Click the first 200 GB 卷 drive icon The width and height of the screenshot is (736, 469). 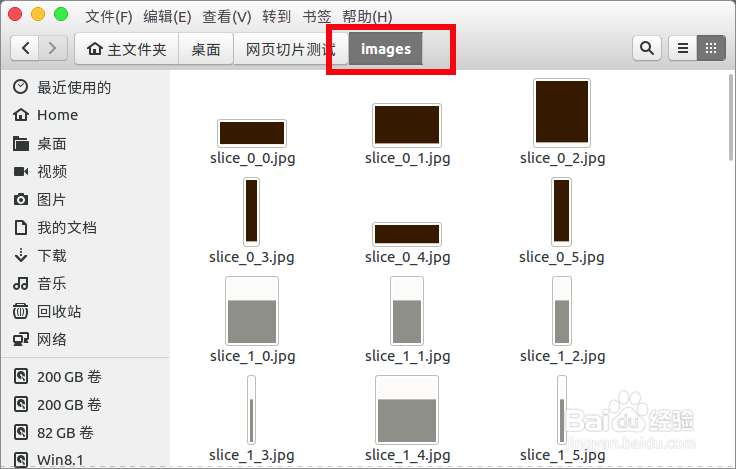click(x=21, y=377)
